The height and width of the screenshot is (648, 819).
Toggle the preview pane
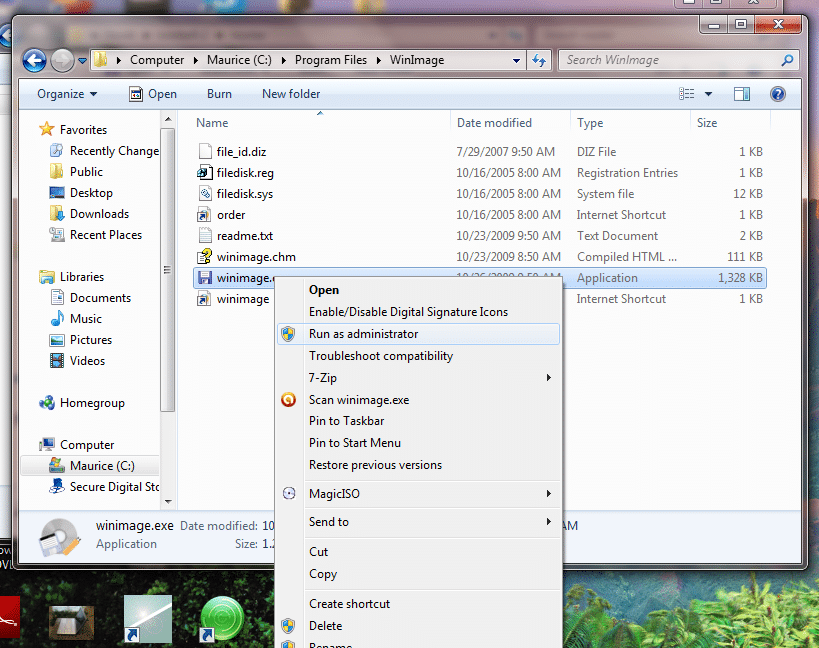point(742,94)
